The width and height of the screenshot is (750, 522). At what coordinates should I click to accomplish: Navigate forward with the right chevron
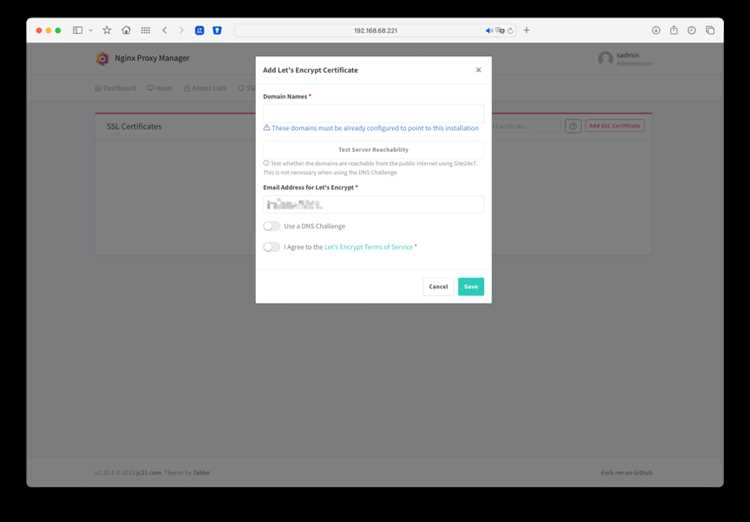(181, 30)
